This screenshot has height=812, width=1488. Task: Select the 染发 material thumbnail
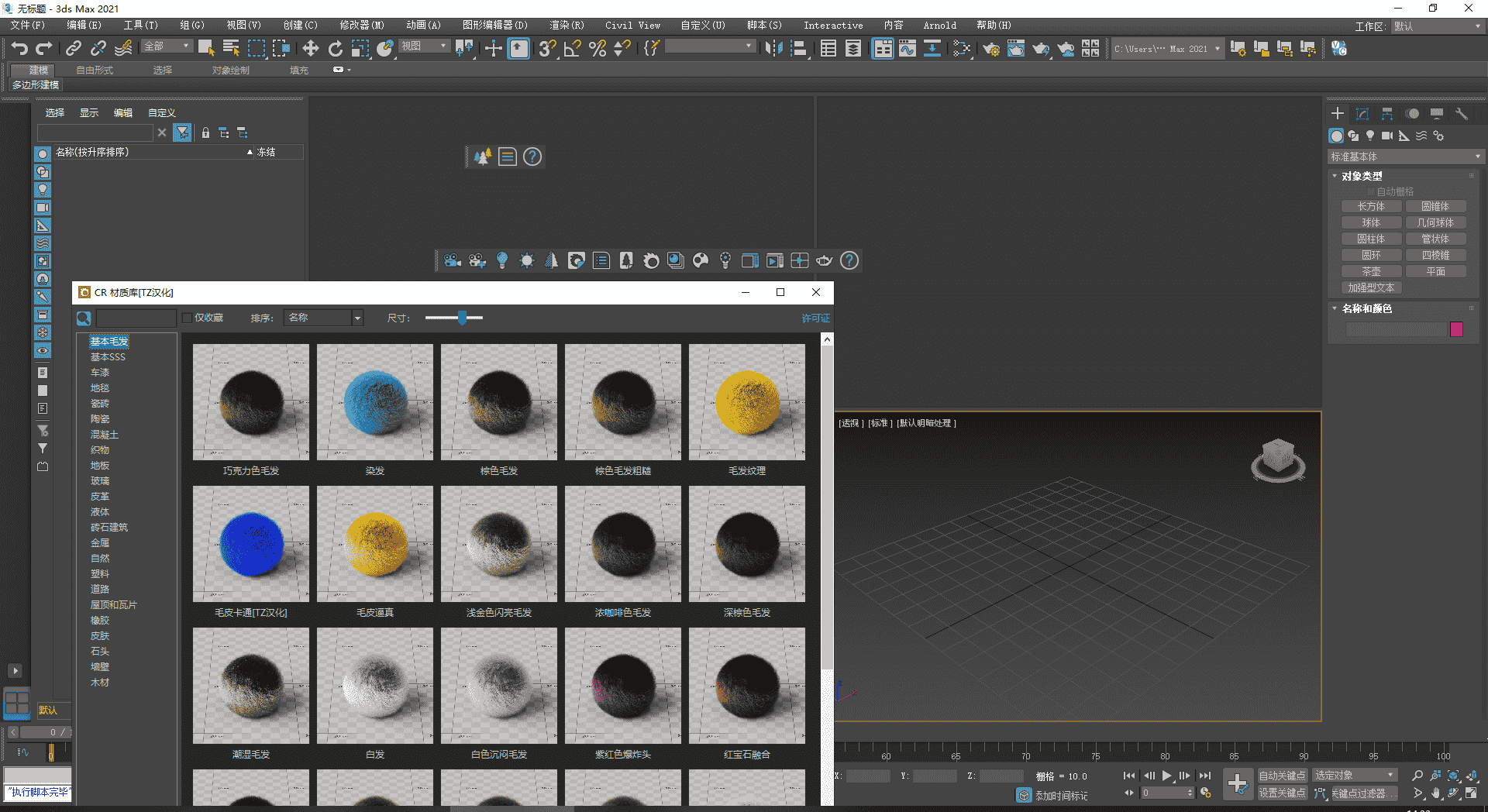point(375,403)
